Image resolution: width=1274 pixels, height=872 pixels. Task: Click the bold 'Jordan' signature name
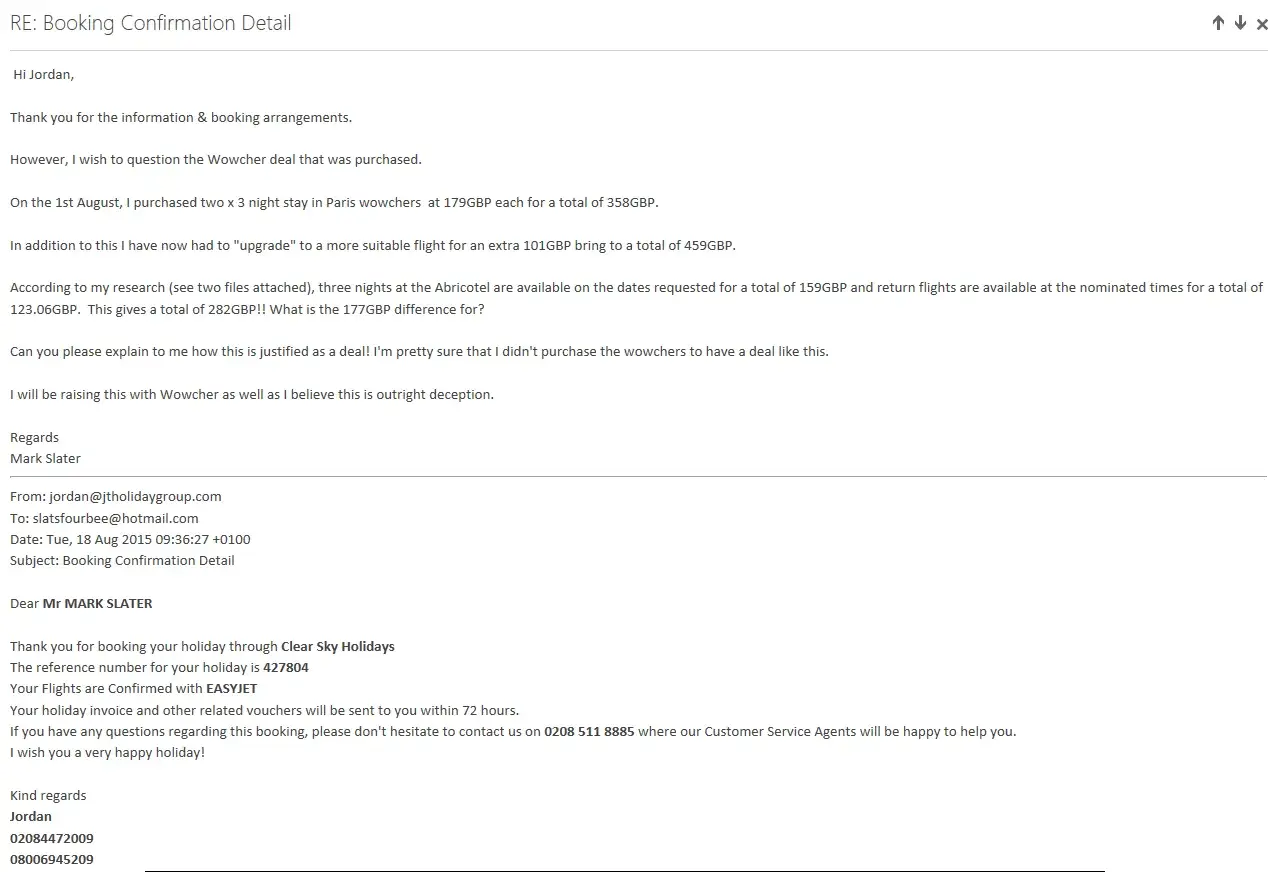click(31, 816)
